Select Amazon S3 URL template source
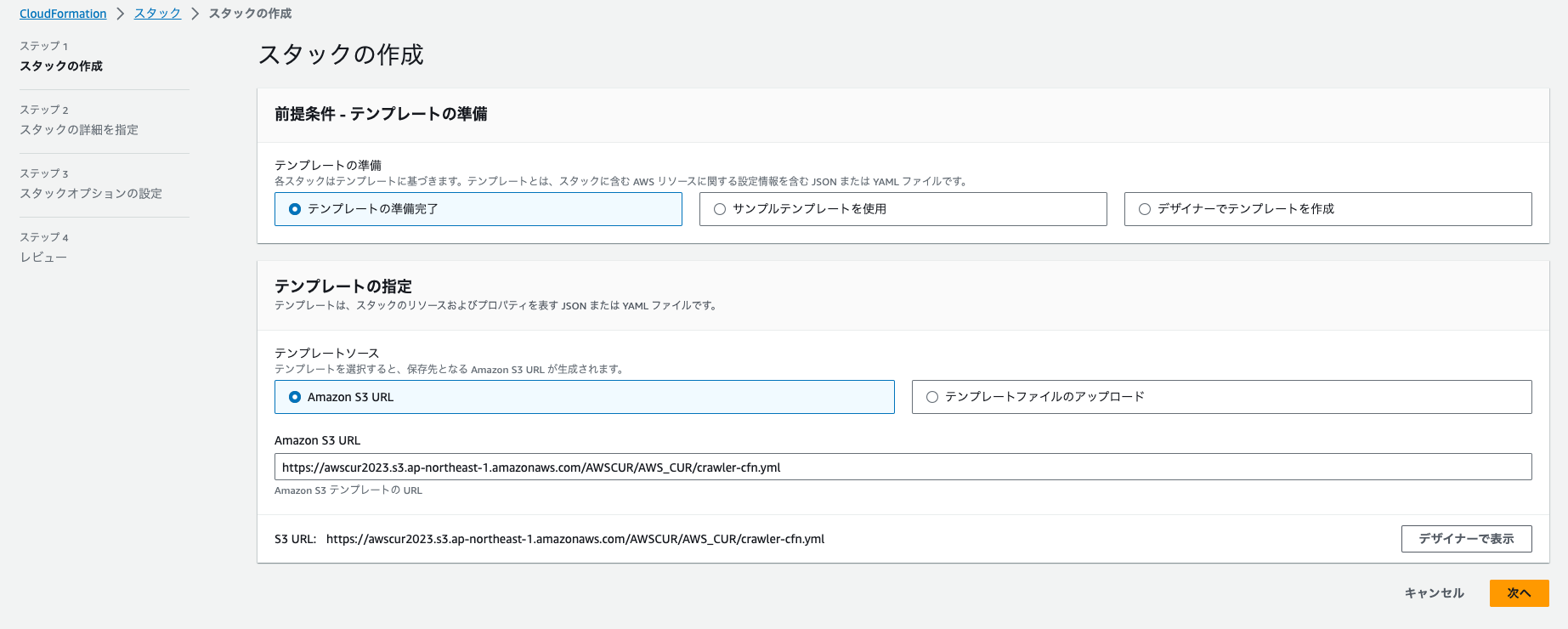Viewport: 1568px width, 629px height. (x=295, y=397)
